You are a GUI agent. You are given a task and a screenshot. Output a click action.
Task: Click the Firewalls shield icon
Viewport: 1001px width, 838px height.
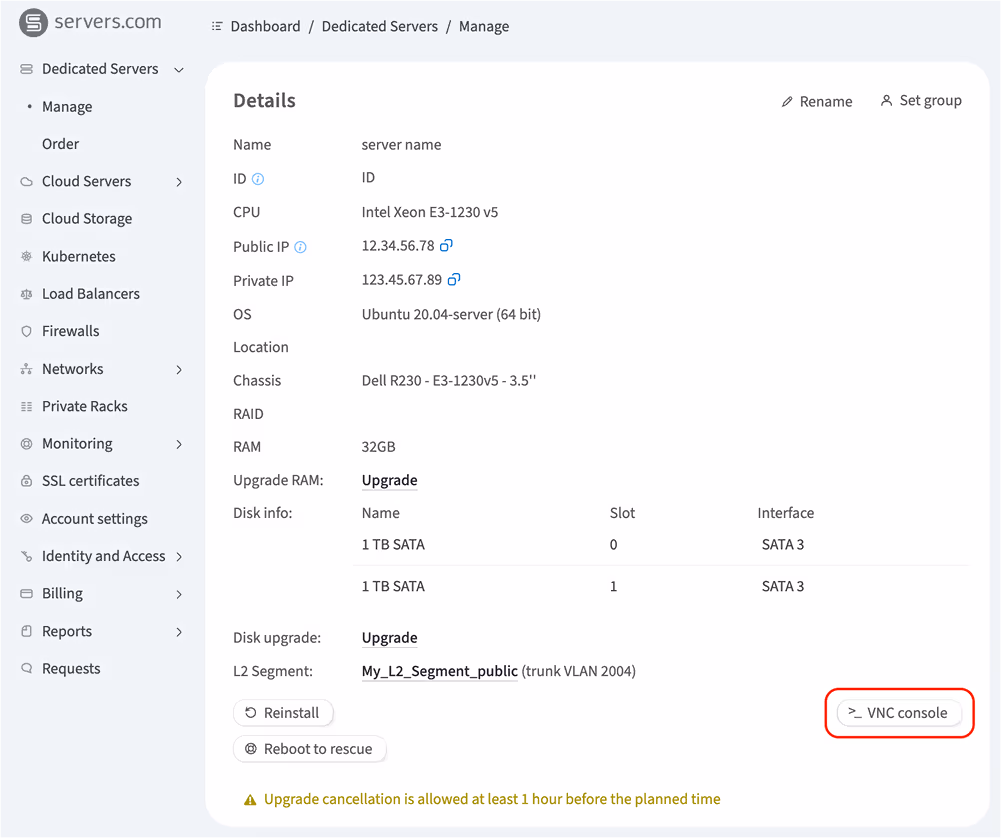tap(26, 331)
